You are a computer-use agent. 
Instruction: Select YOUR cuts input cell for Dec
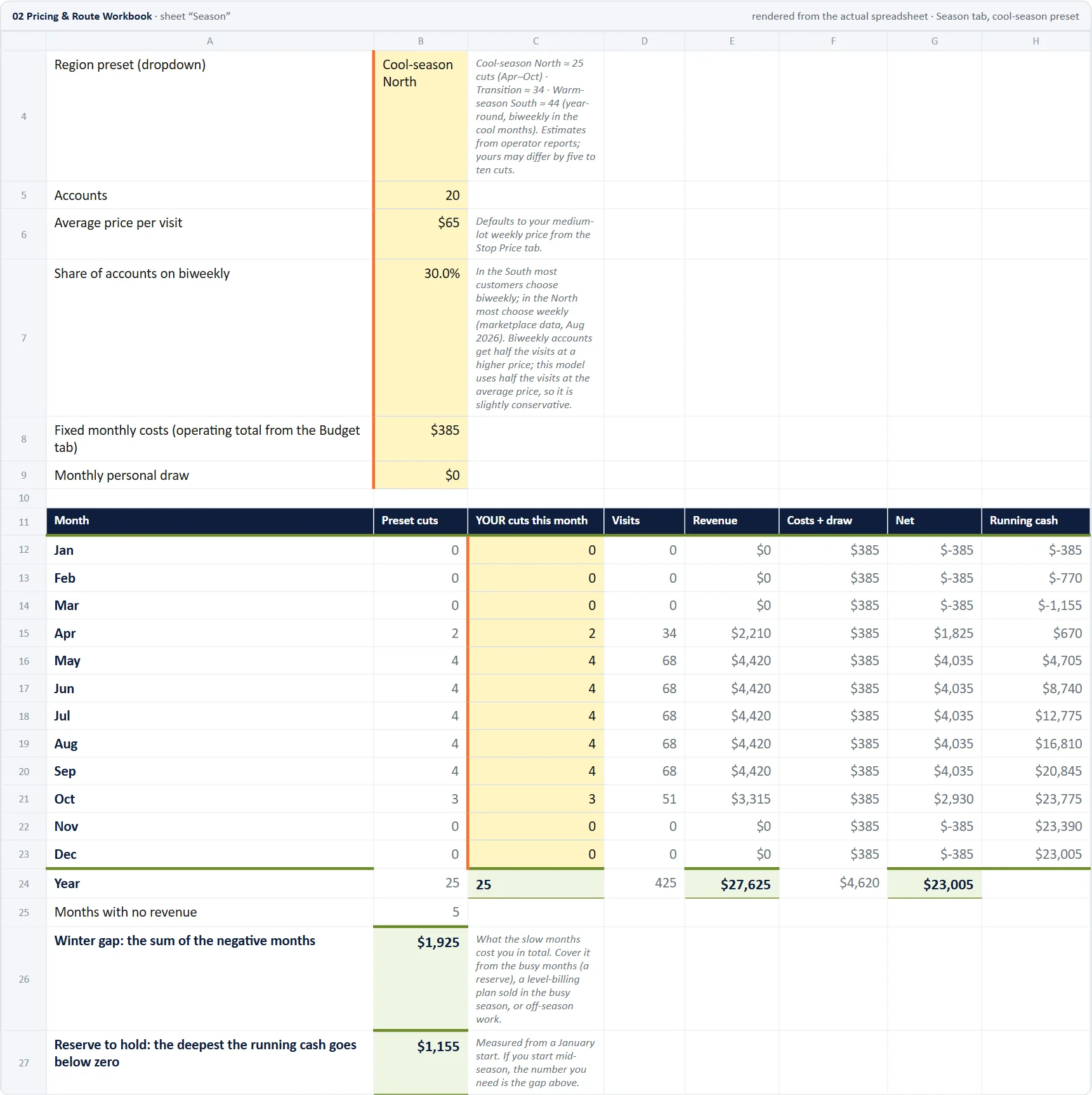pos(536,854)
